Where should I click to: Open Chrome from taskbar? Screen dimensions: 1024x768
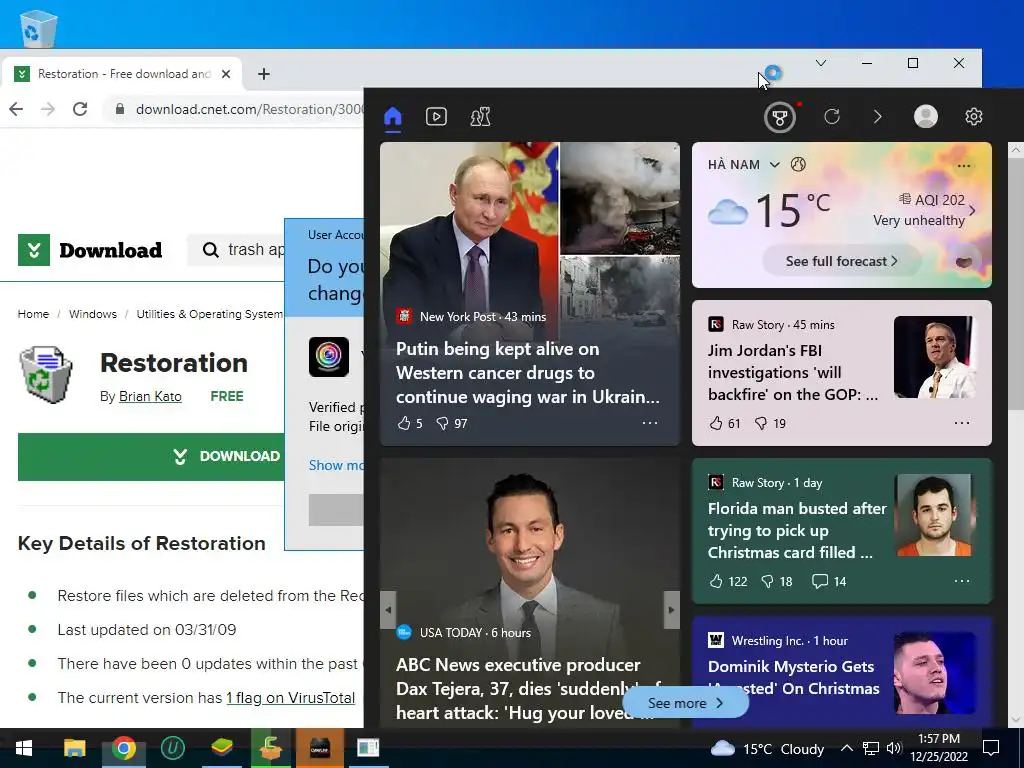123,748
